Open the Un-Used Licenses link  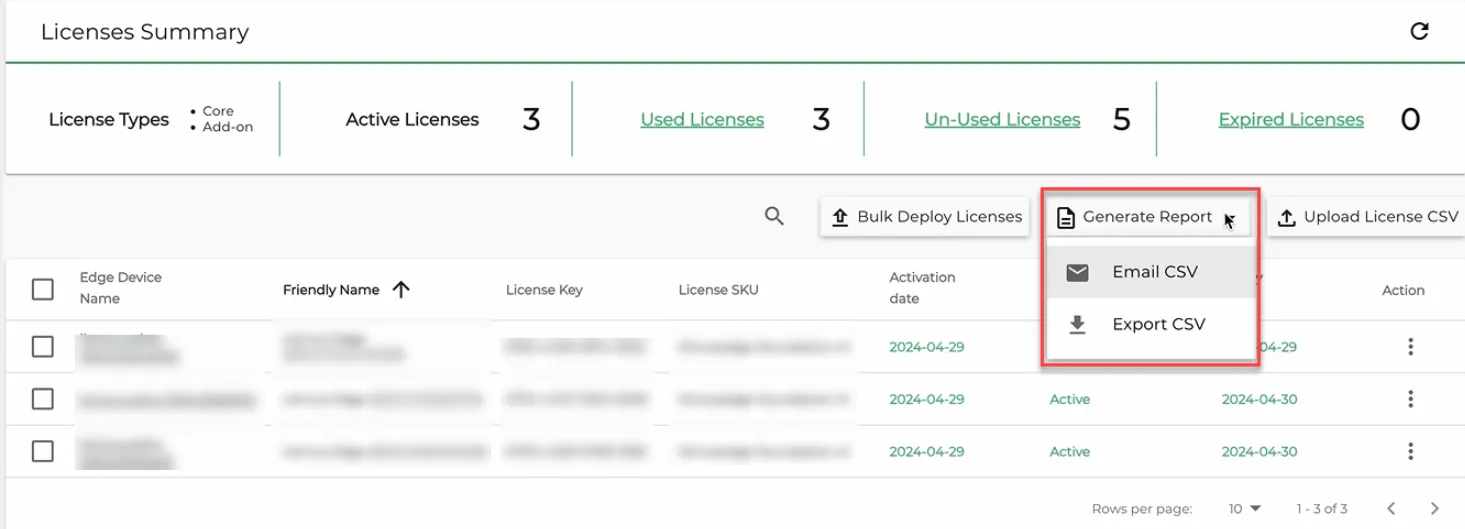[x=1002, y=119]
